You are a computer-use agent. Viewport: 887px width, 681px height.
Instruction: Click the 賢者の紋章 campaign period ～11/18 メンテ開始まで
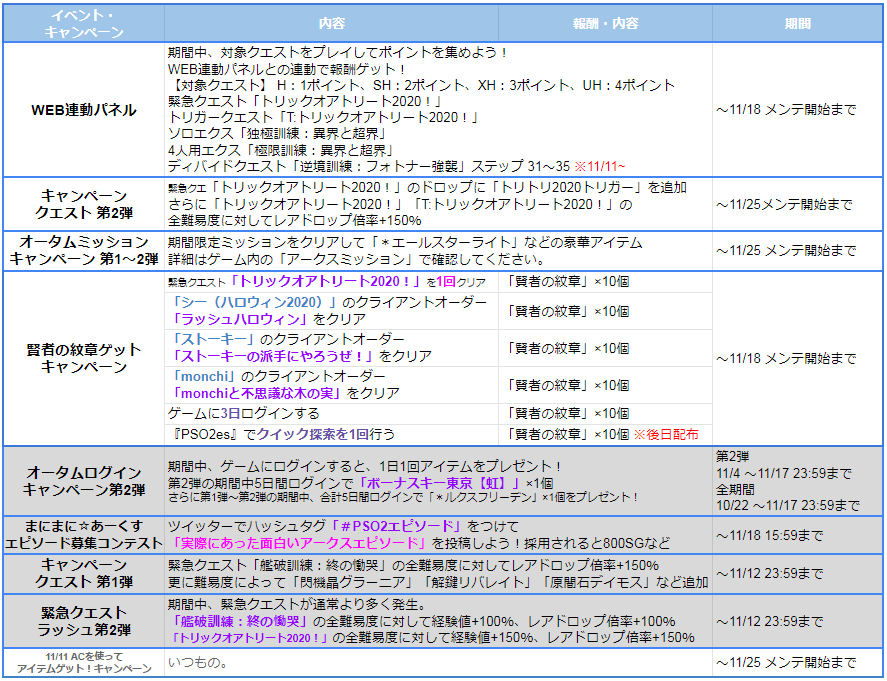786,358
